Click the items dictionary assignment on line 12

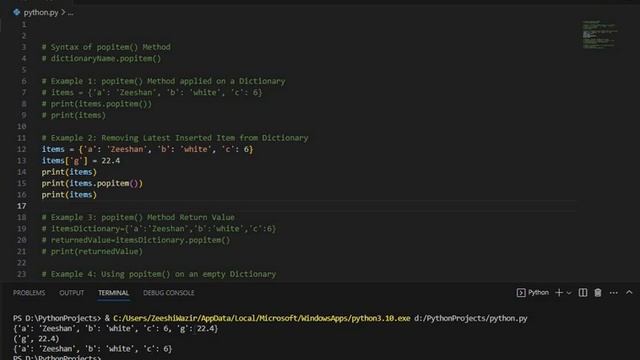click(147, 149)
